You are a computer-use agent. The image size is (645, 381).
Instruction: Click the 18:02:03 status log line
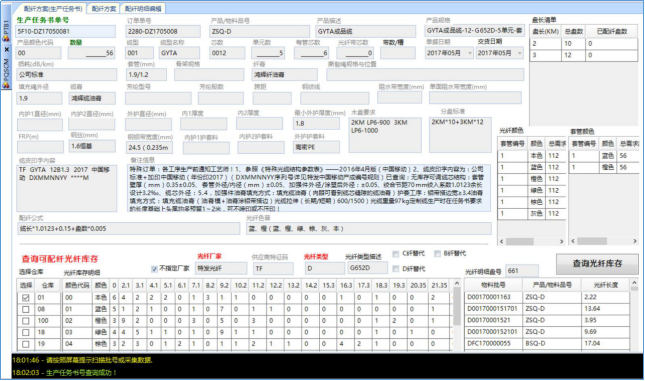(64, 373)
